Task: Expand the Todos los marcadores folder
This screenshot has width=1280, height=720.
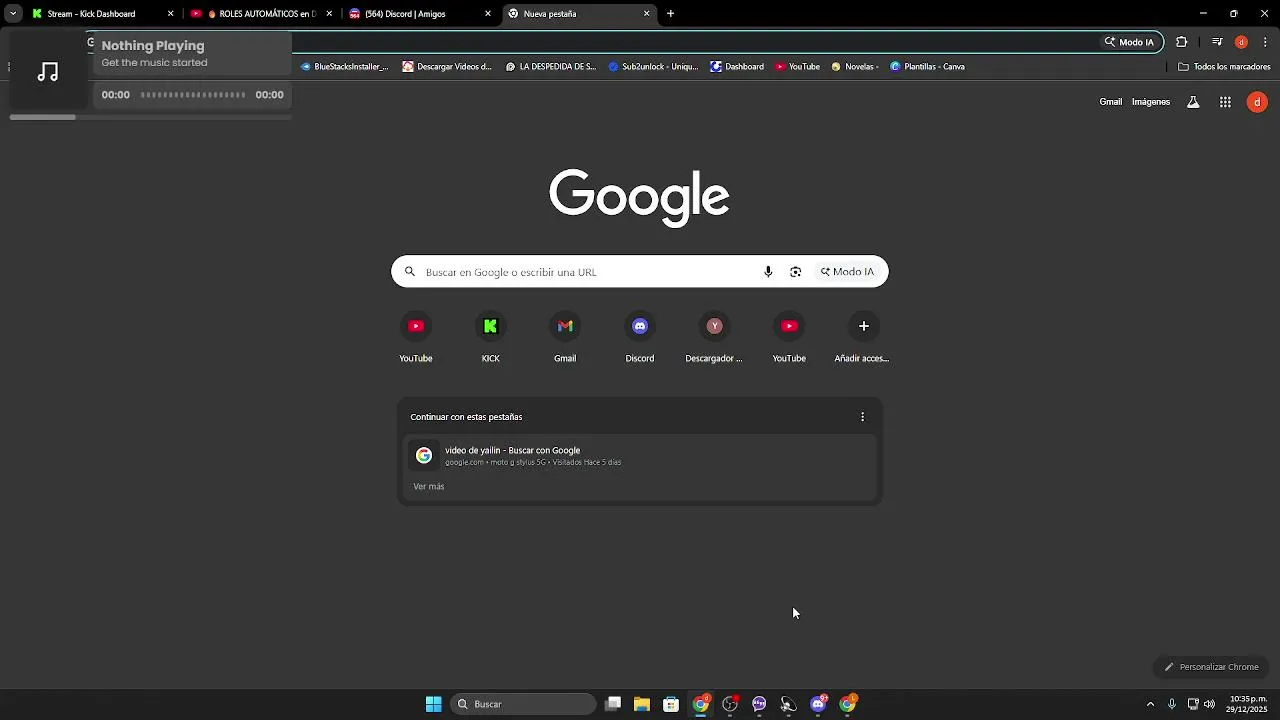Action: [1224, 67]
